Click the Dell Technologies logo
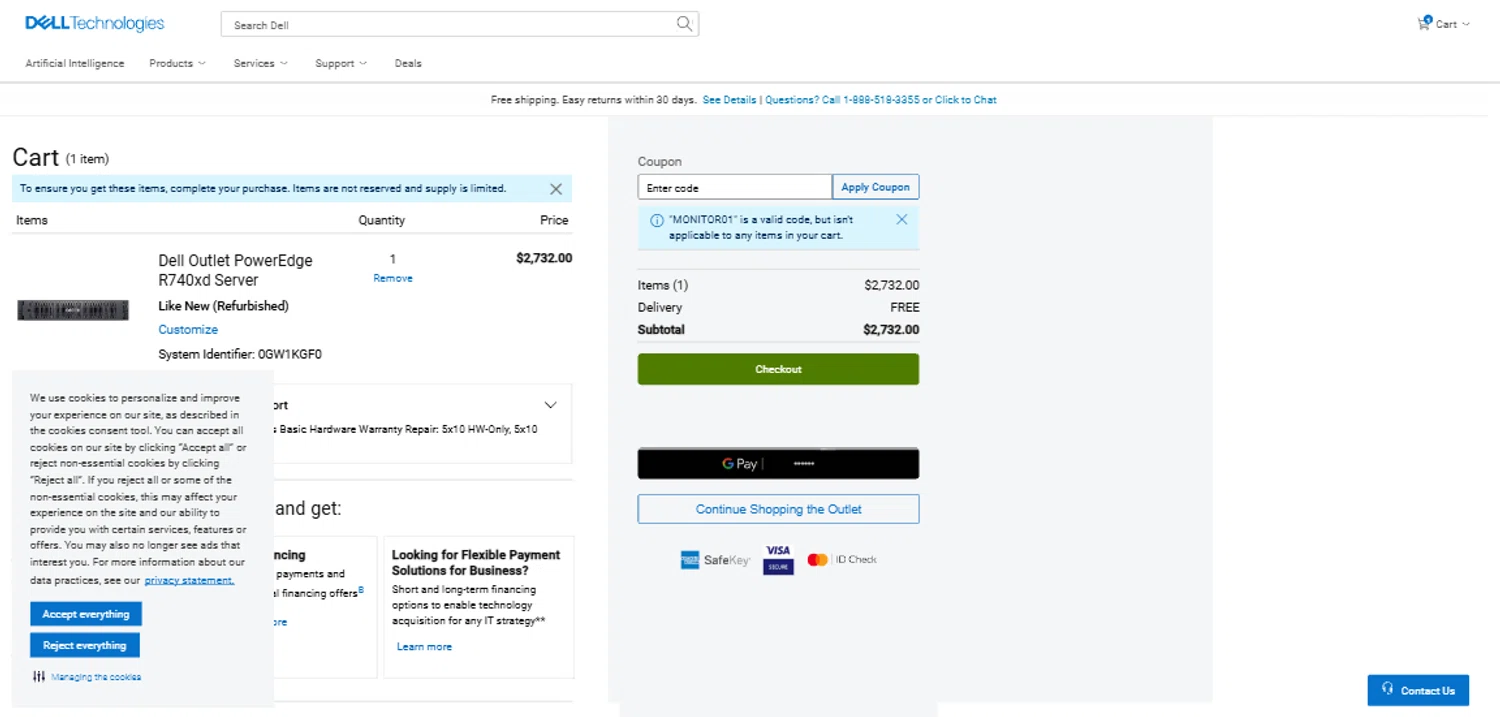The width and height of the screenshot is (1500, 717). coord(94,23)
